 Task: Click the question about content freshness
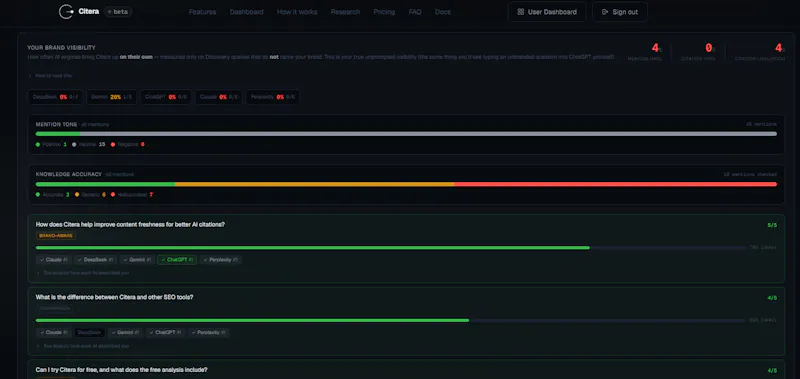(x=130, y=224)
